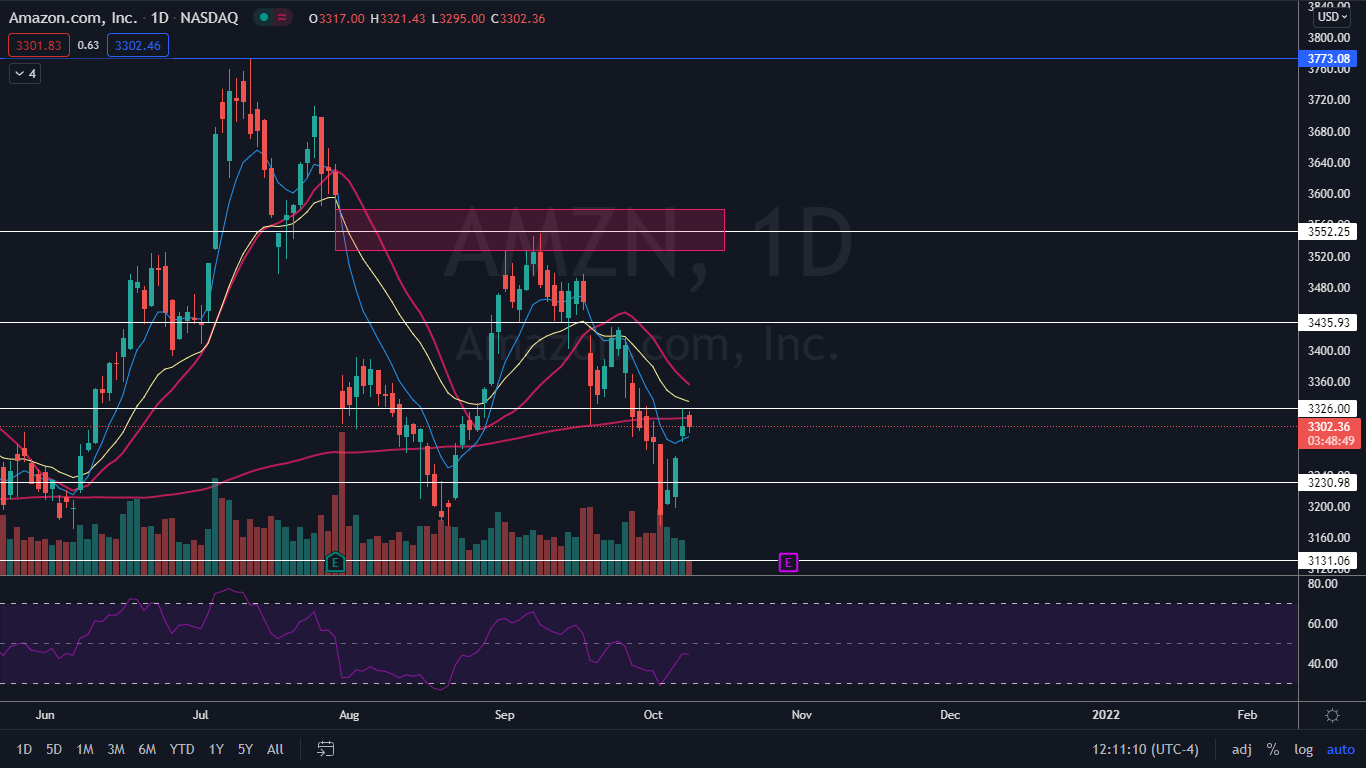Click the Aug label on time axis

point(349,715)
